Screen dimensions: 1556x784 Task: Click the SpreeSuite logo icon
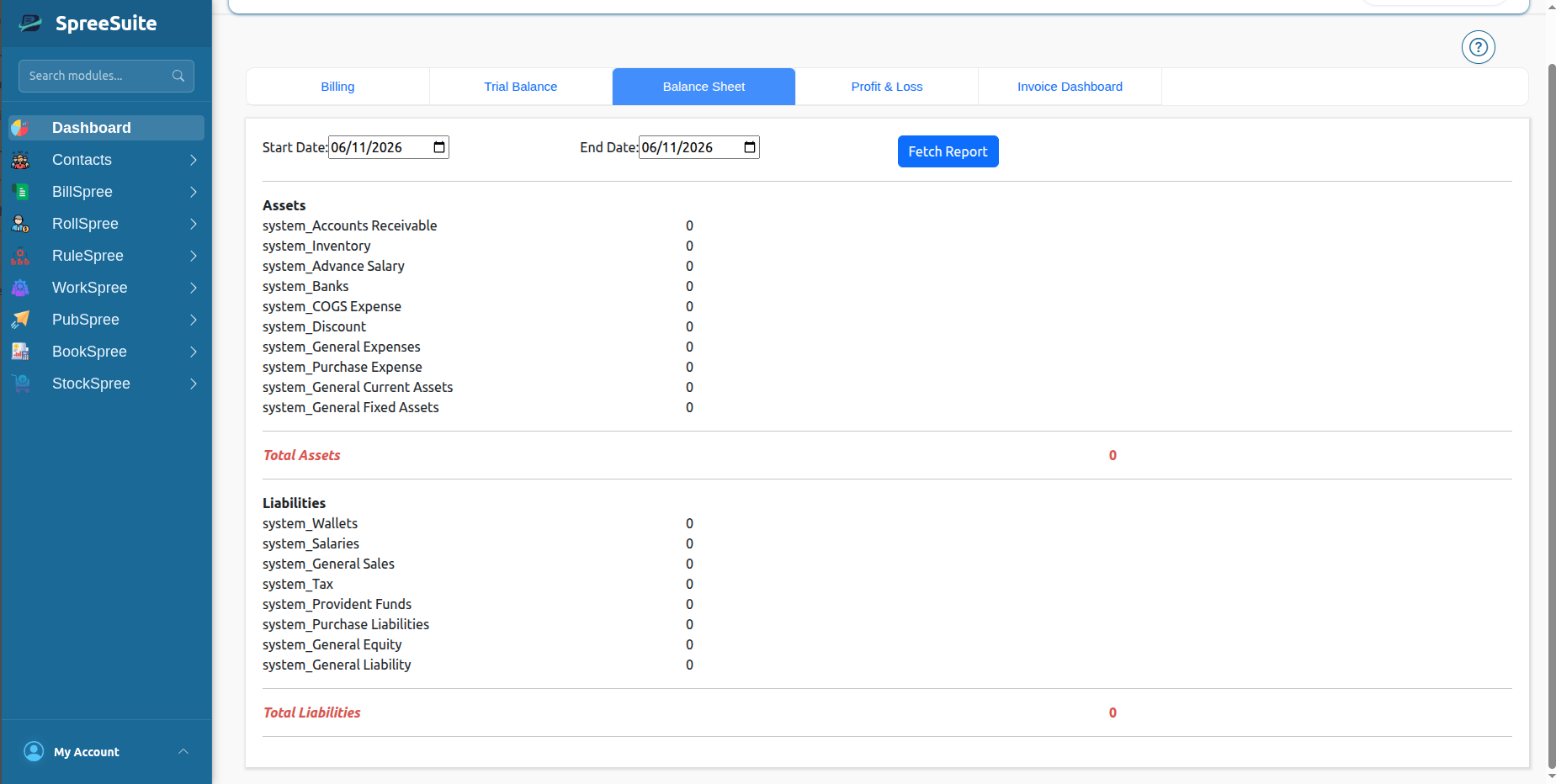click(x=30, y=23)
